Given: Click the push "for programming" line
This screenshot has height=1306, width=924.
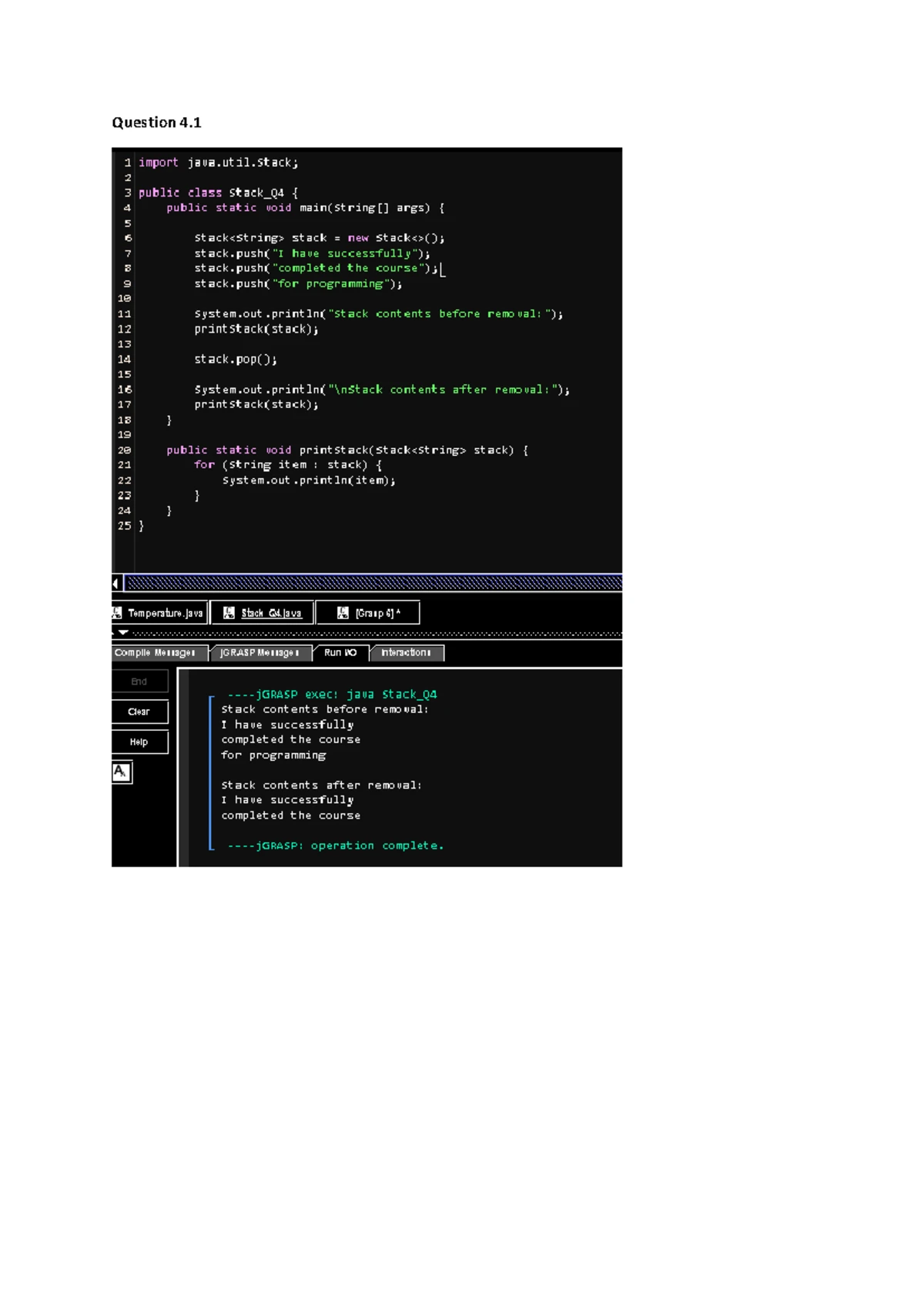Looking at the screenshot, I should click(299, 283).
